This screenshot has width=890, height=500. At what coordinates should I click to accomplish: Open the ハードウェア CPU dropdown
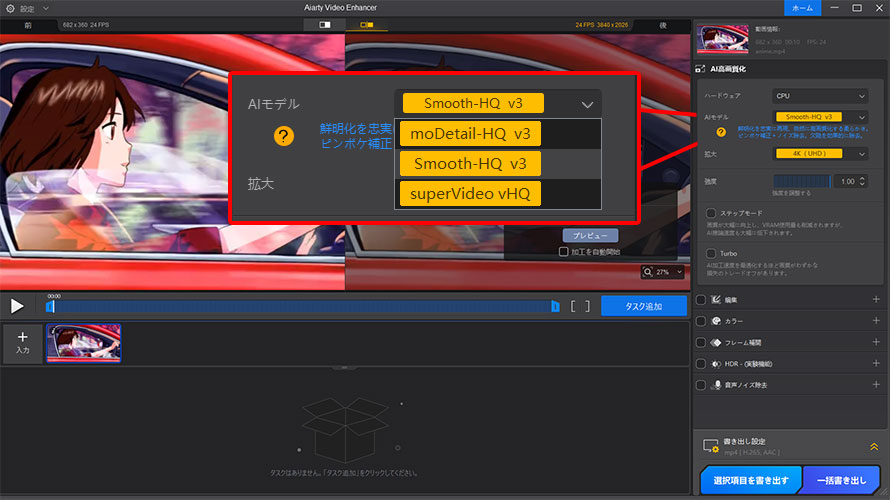(x=820, y=96)
